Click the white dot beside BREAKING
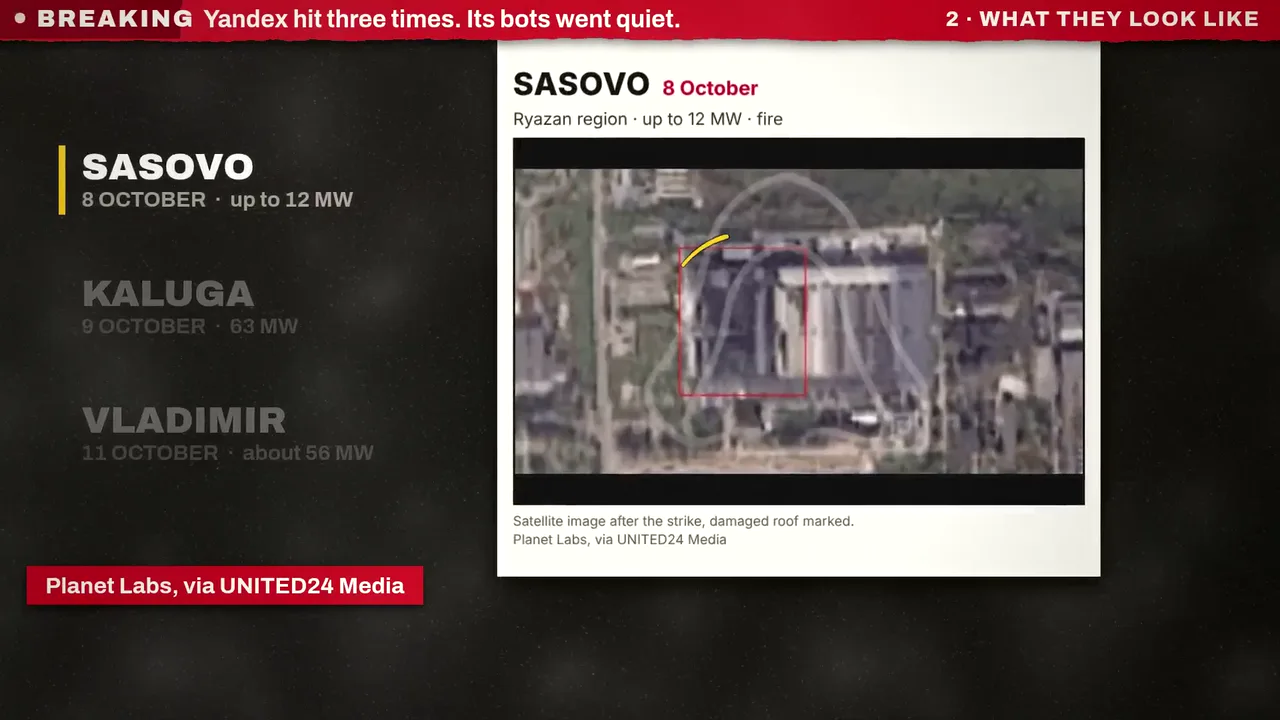This screenshot has width=1280, height=720. point(20,19)
